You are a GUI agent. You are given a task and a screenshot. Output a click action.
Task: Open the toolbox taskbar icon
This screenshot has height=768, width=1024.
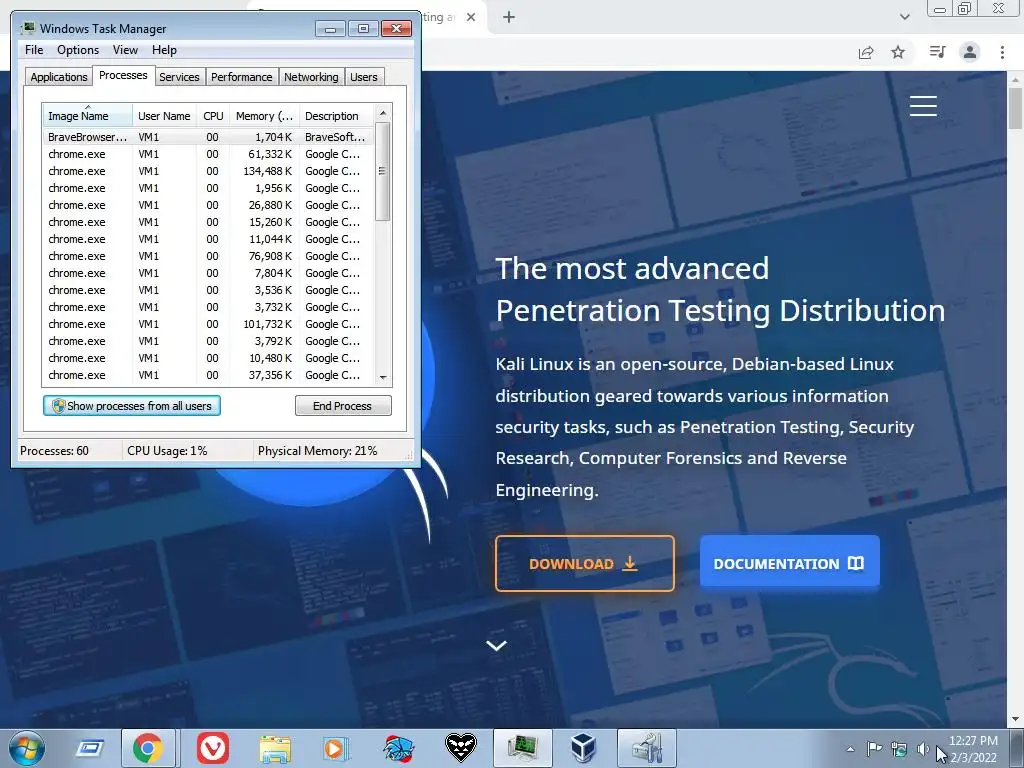[647, 748]
